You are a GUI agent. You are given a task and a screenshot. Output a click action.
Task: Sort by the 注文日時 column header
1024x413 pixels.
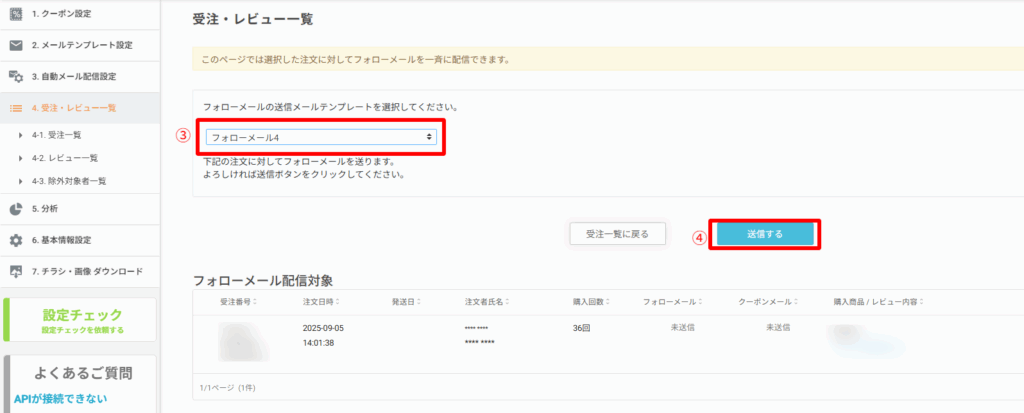pyautogui.click(x=320, y=301)
